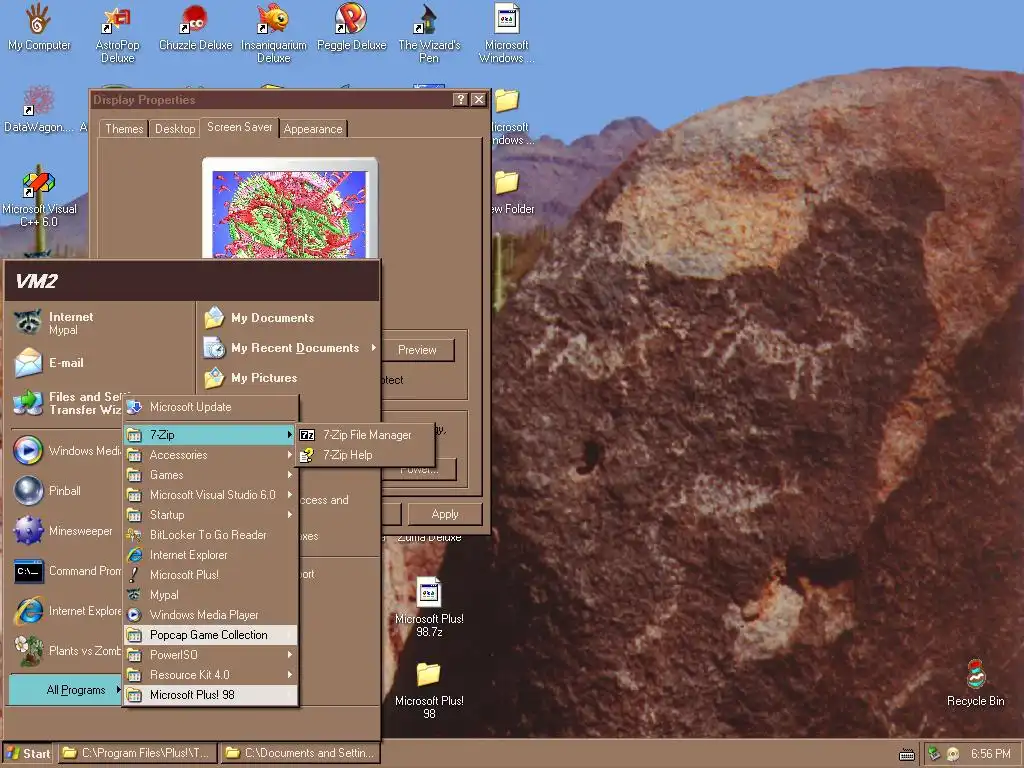Expand the Games submenu
Image resolution: width=1024 pixels, height=768 pixels.
point(210,475)
